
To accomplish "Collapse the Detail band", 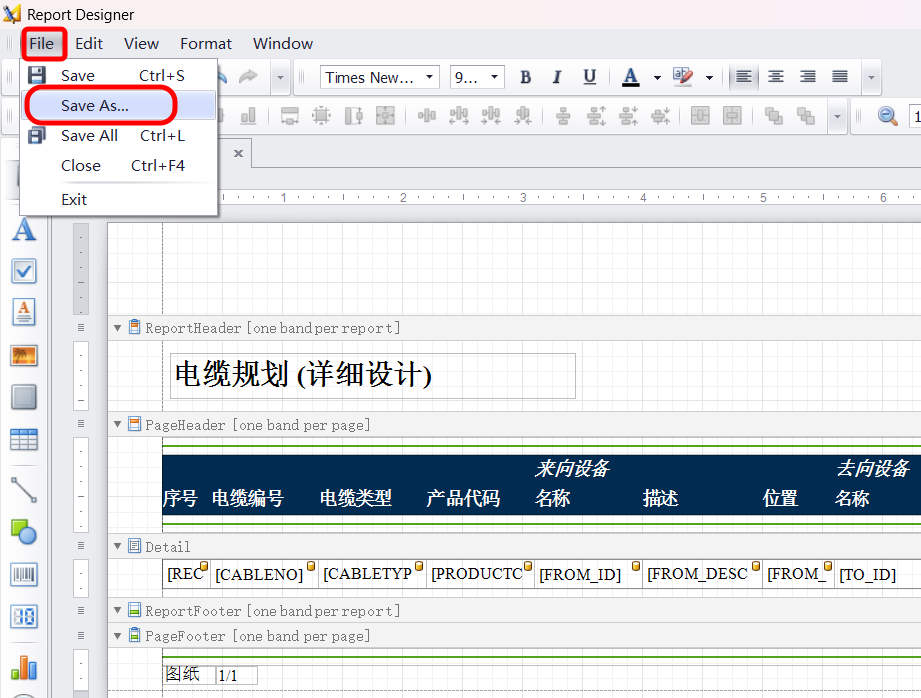I will click(x=118, y=547).
